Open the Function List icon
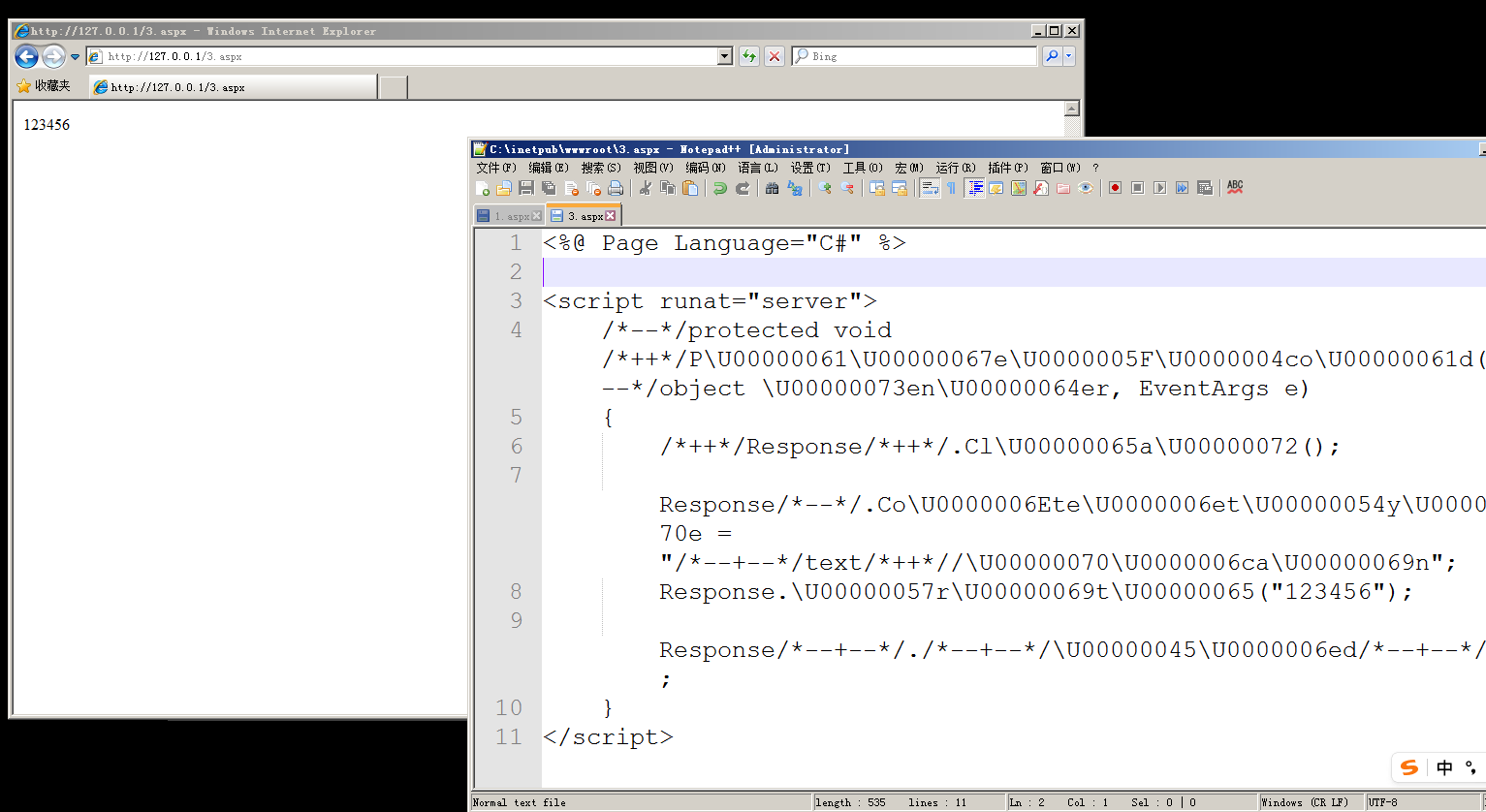1486x812 pixels. [1041, 188]
